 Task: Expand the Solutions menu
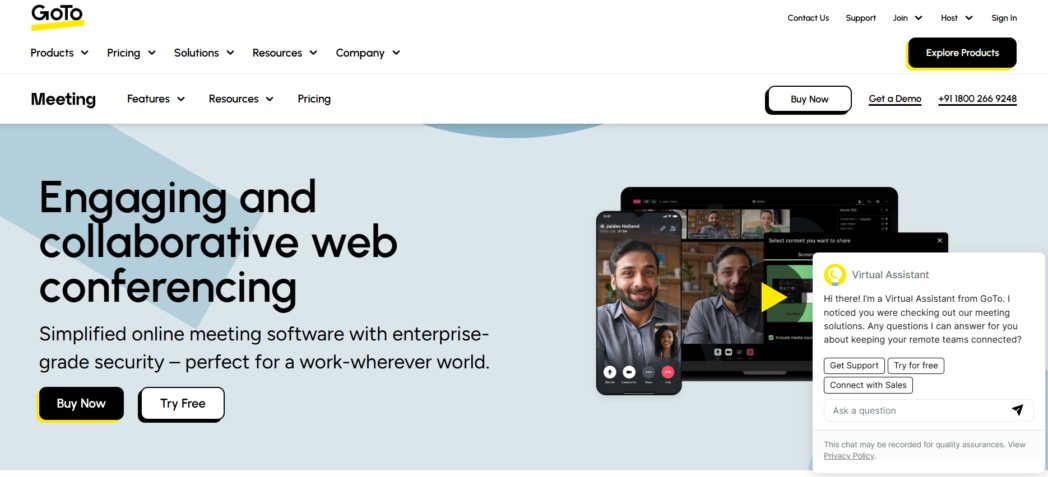pos(205,53)
